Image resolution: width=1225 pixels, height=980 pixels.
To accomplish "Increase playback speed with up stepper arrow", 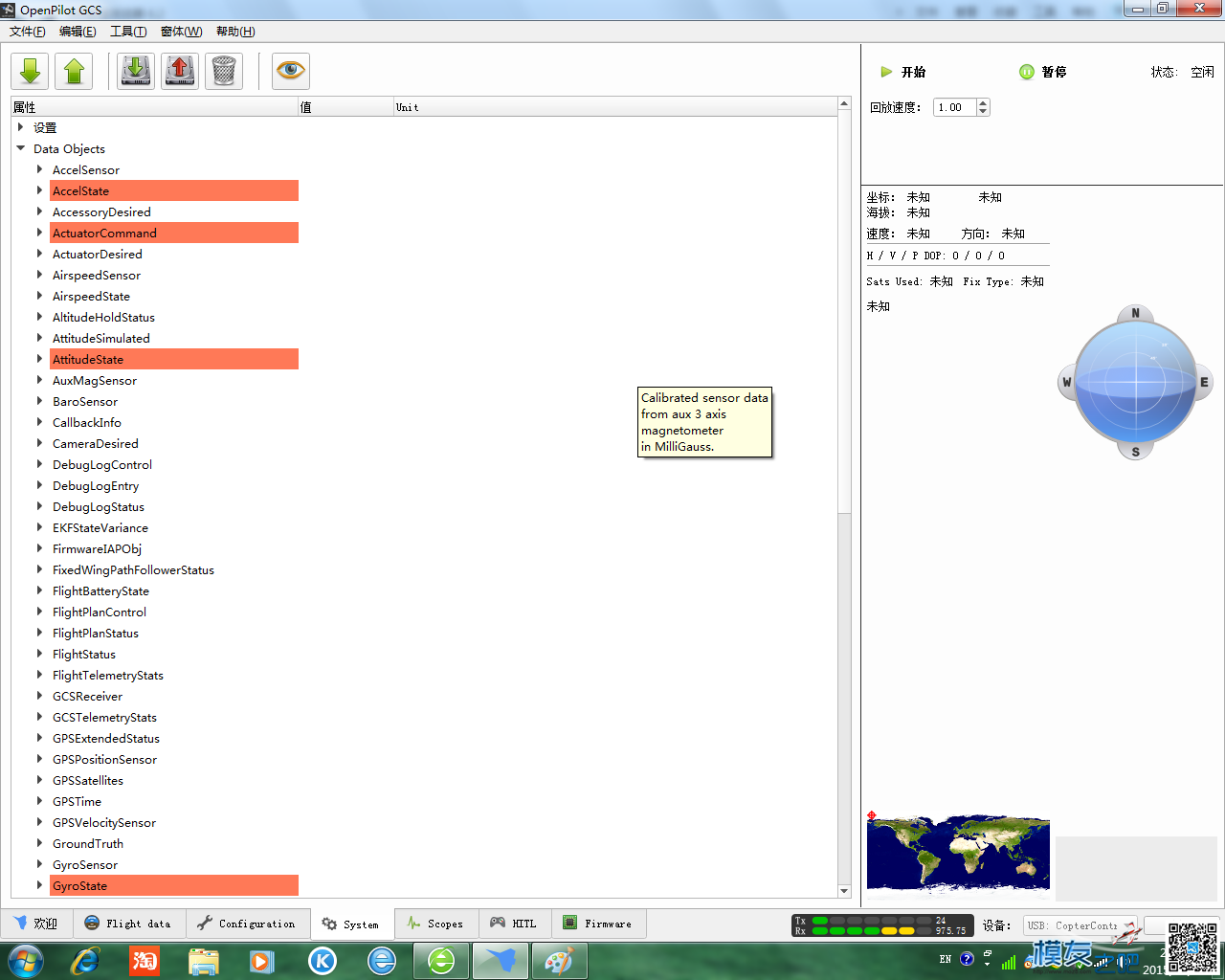I will coord(983,103).
